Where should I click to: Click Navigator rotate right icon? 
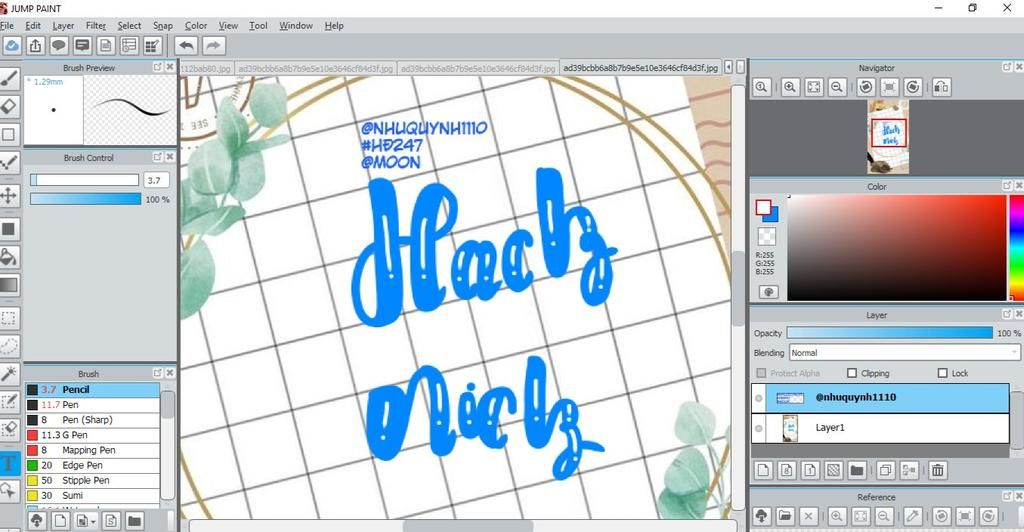(x=913, y=87)
